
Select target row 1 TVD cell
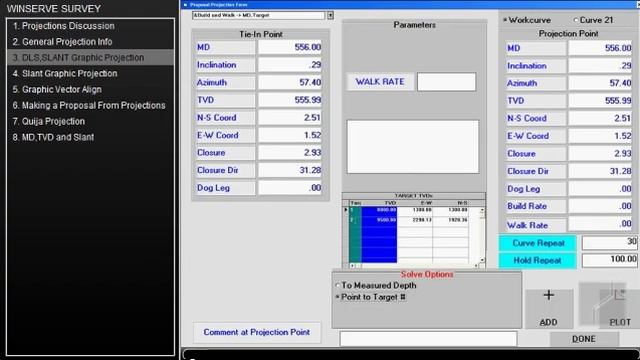[379, 210]
